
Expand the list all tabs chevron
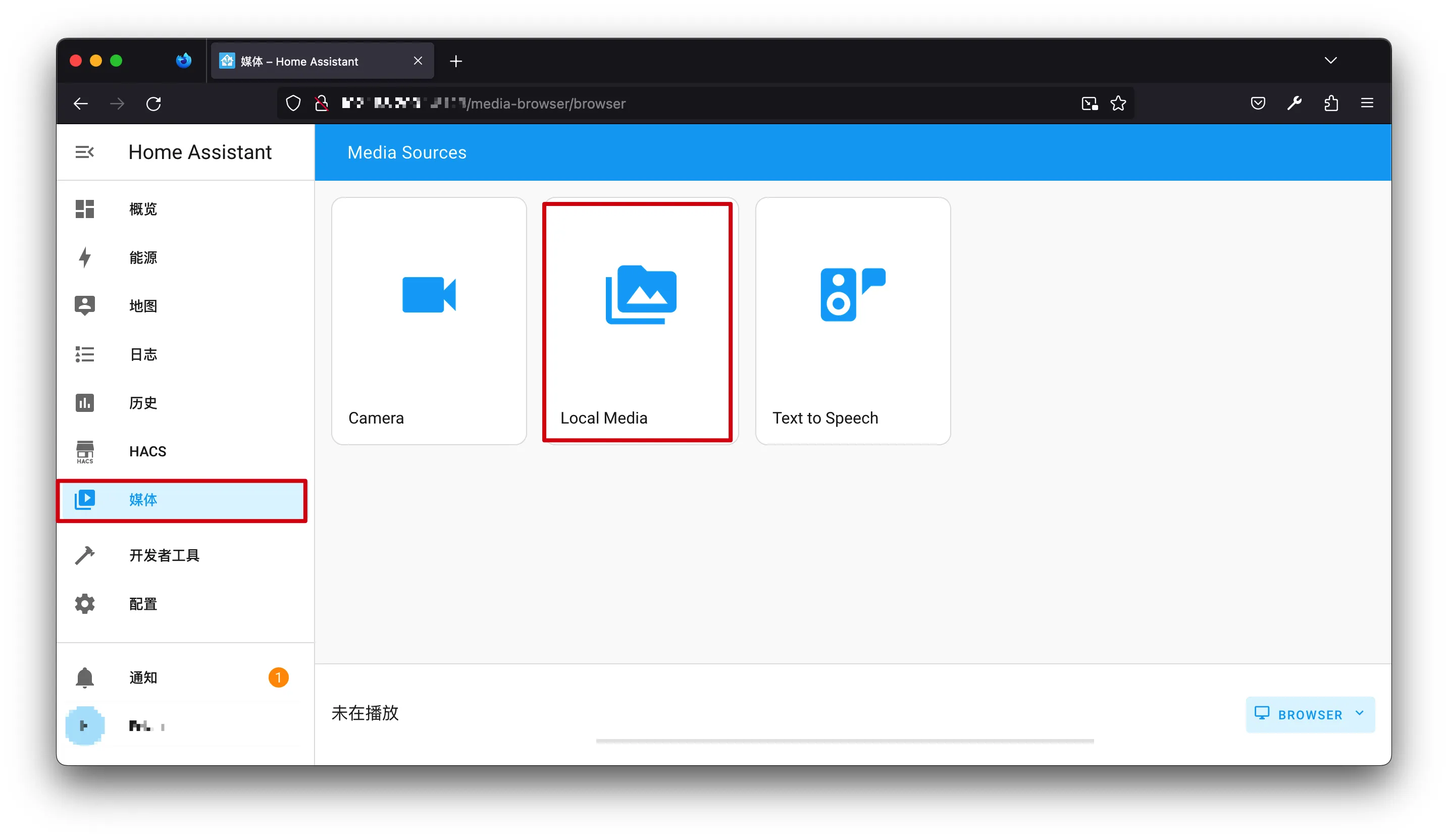click(x=1331, y=61)
